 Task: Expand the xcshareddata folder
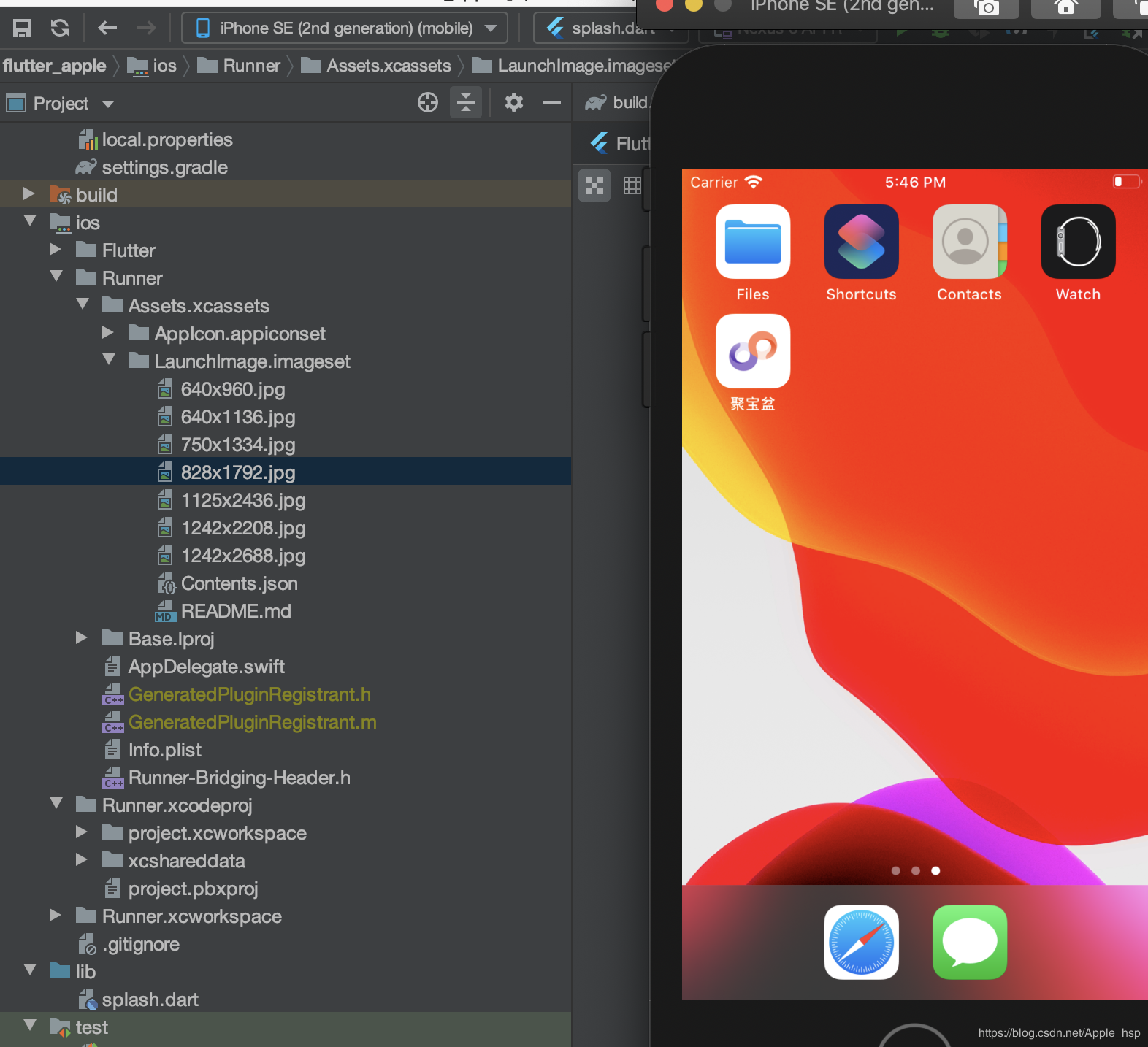[82, 860]
